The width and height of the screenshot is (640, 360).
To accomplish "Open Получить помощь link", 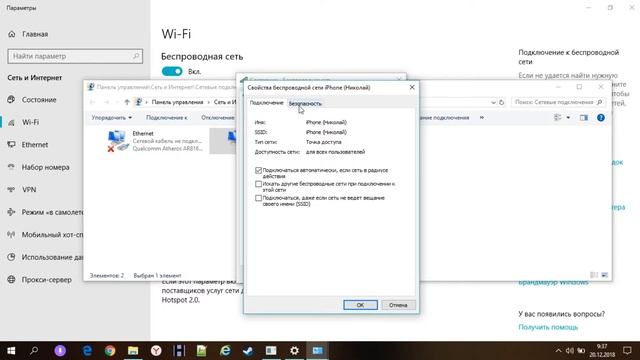I will tap(548, 327).
